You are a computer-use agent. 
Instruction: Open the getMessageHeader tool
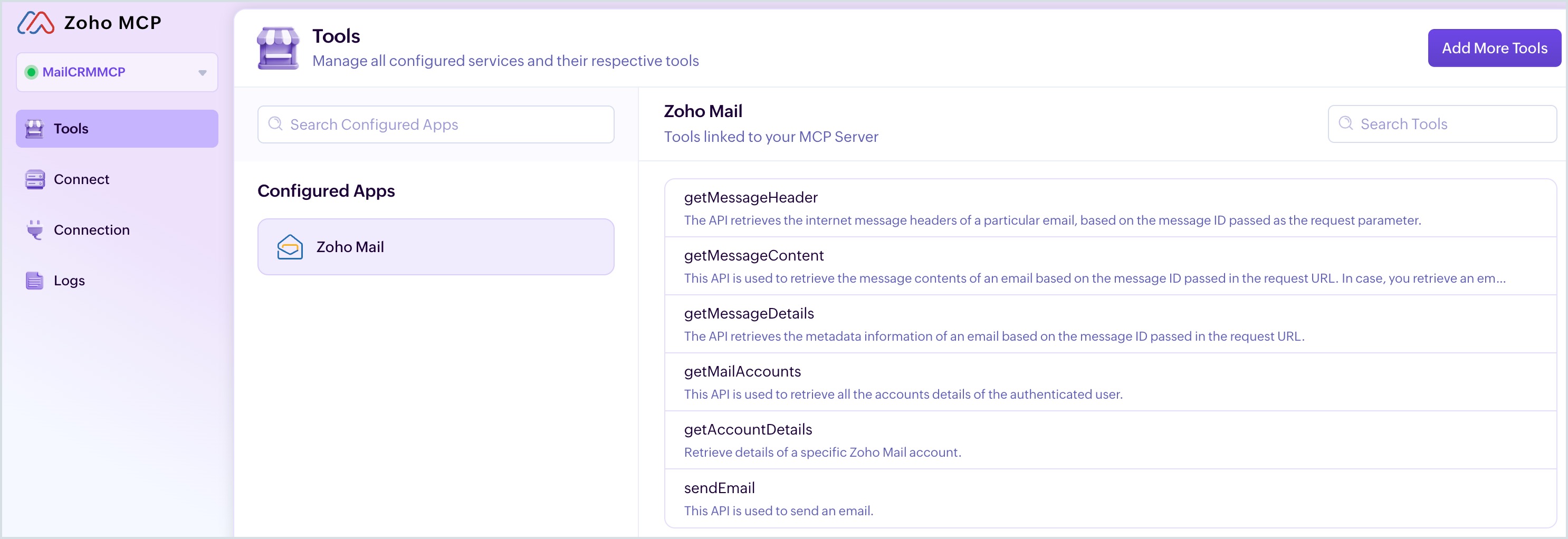pyautogui.click(x=1111, y=208)
